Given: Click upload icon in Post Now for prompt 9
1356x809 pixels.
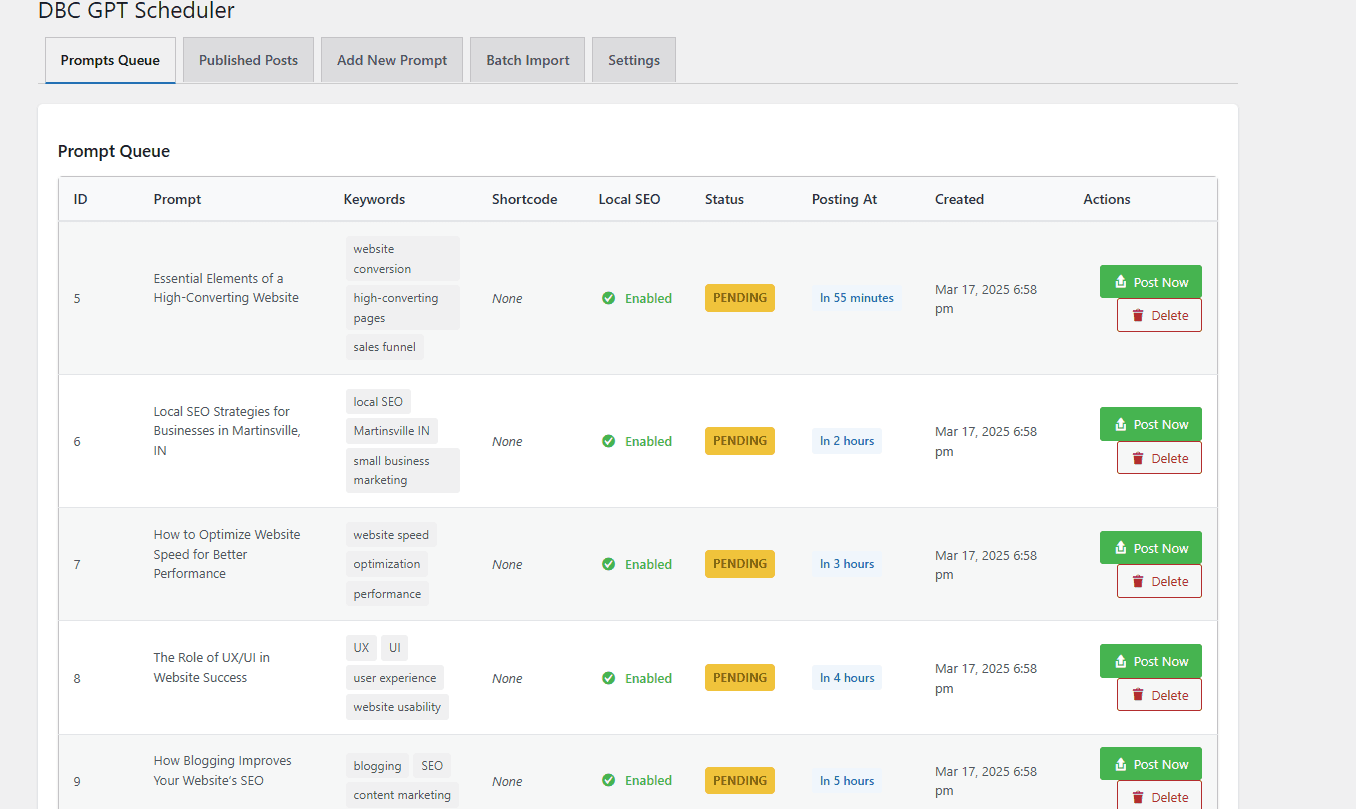Looking at the screenshot, I should (x=1120, y=764).
